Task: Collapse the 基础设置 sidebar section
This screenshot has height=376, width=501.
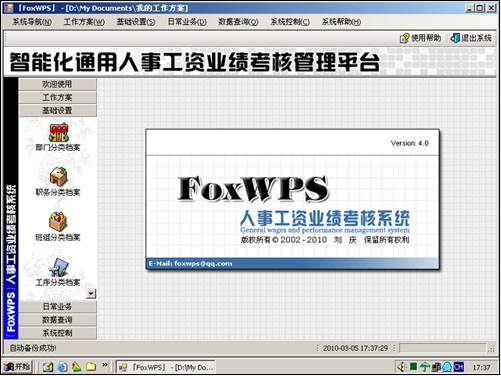Action: click(x=58, y=110)
